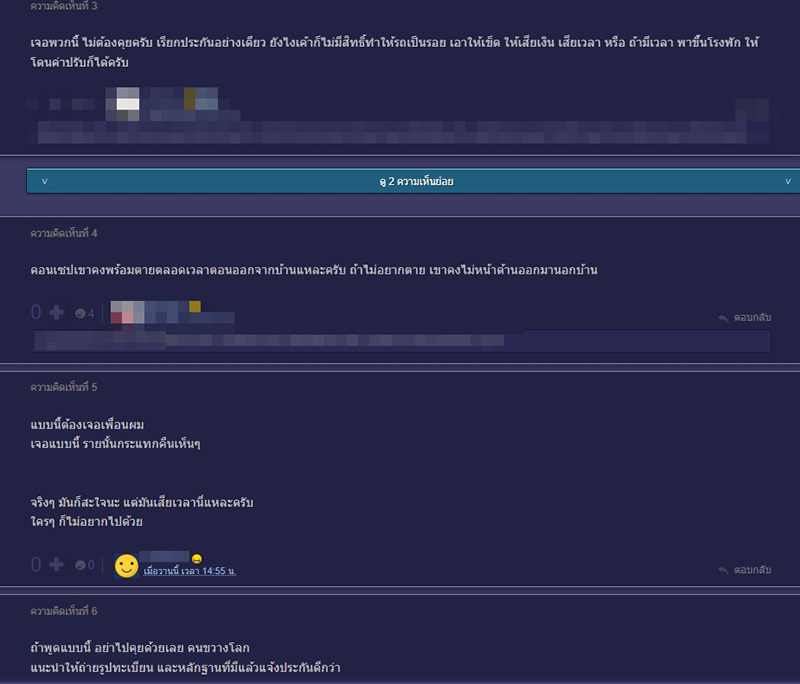The width and height of the screenshot is (800, 684).
Task: Click vote count 0 on comment 5
Action: [x=36, y=565]
